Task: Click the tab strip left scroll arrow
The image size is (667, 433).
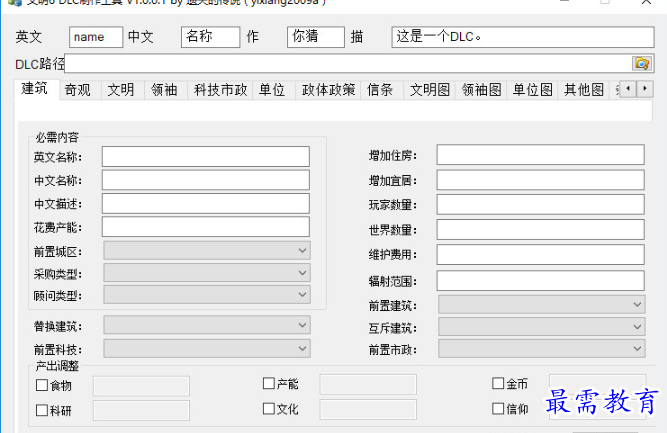Action: point(628,89)
